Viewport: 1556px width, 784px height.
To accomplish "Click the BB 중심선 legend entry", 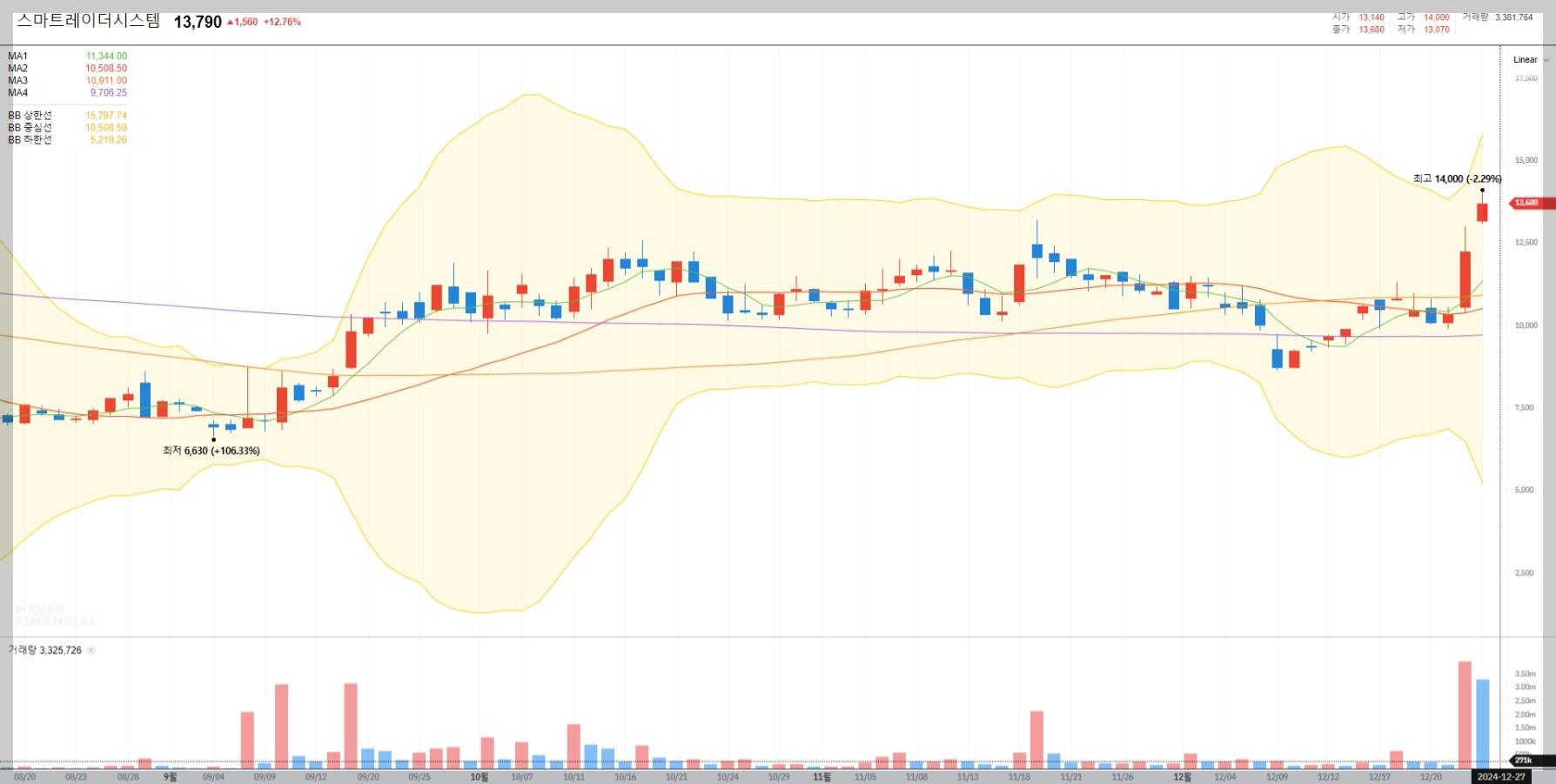I will point(67,127).
